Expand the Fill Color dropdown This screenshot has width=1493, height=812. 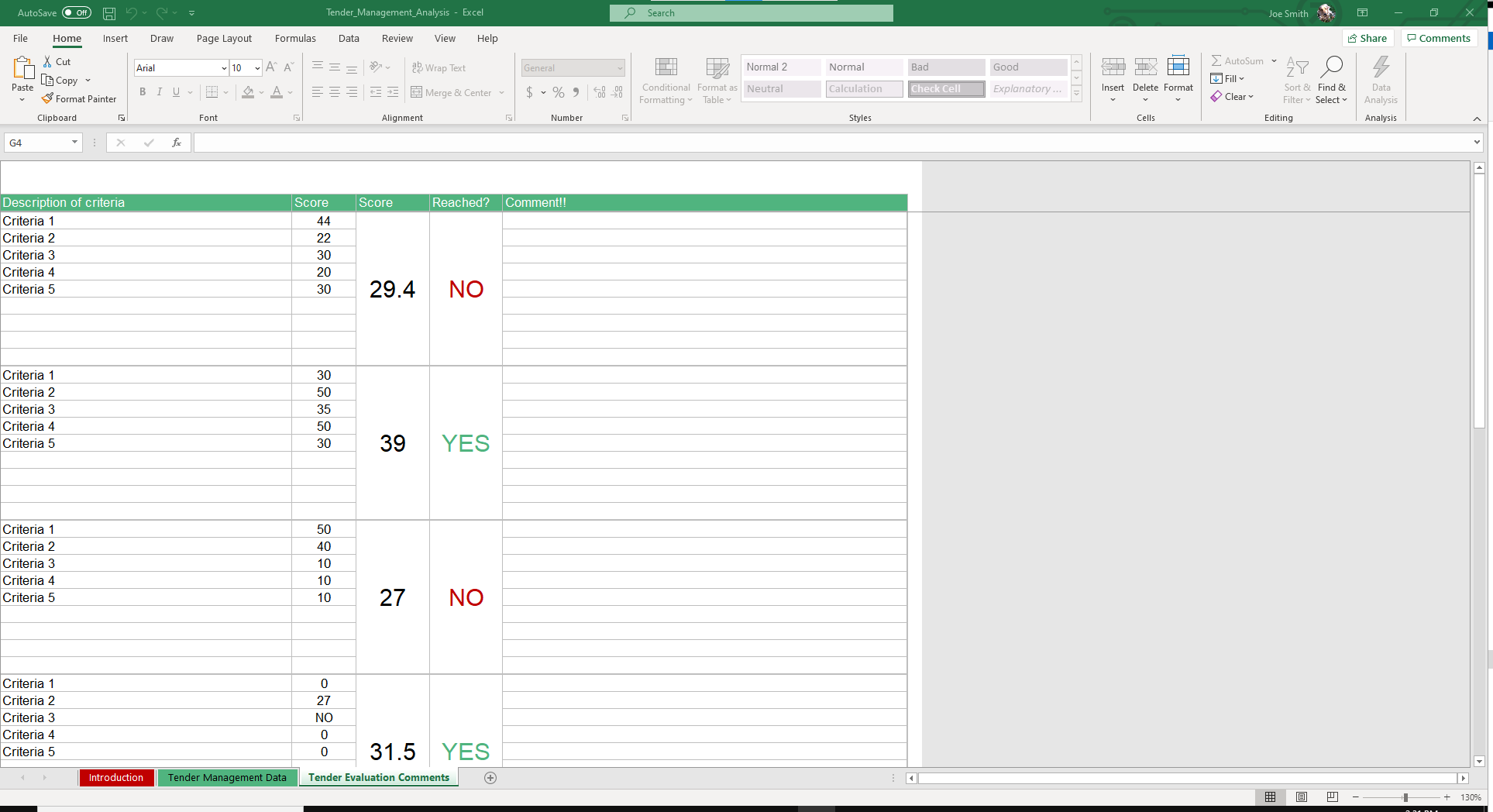pos(260,92)
